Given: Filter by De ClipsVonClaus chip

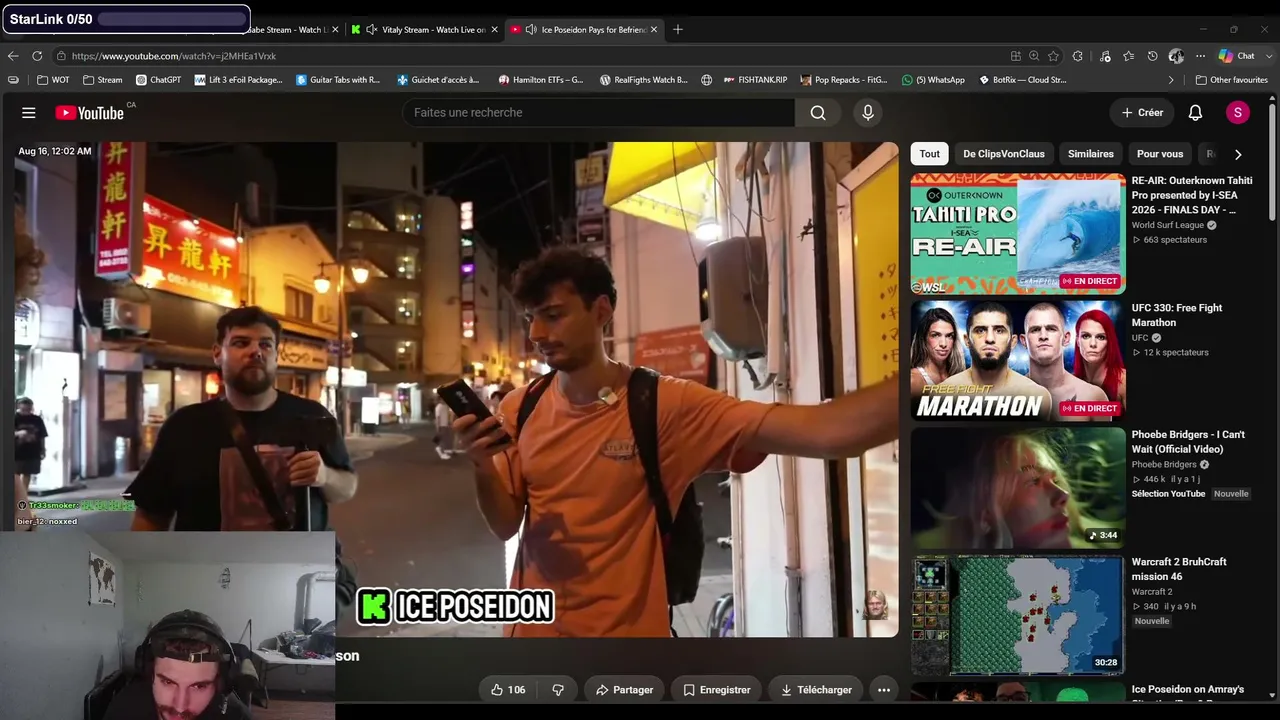Looking at the screenshot, I should pyautogui.click(x=1004, y=154).
